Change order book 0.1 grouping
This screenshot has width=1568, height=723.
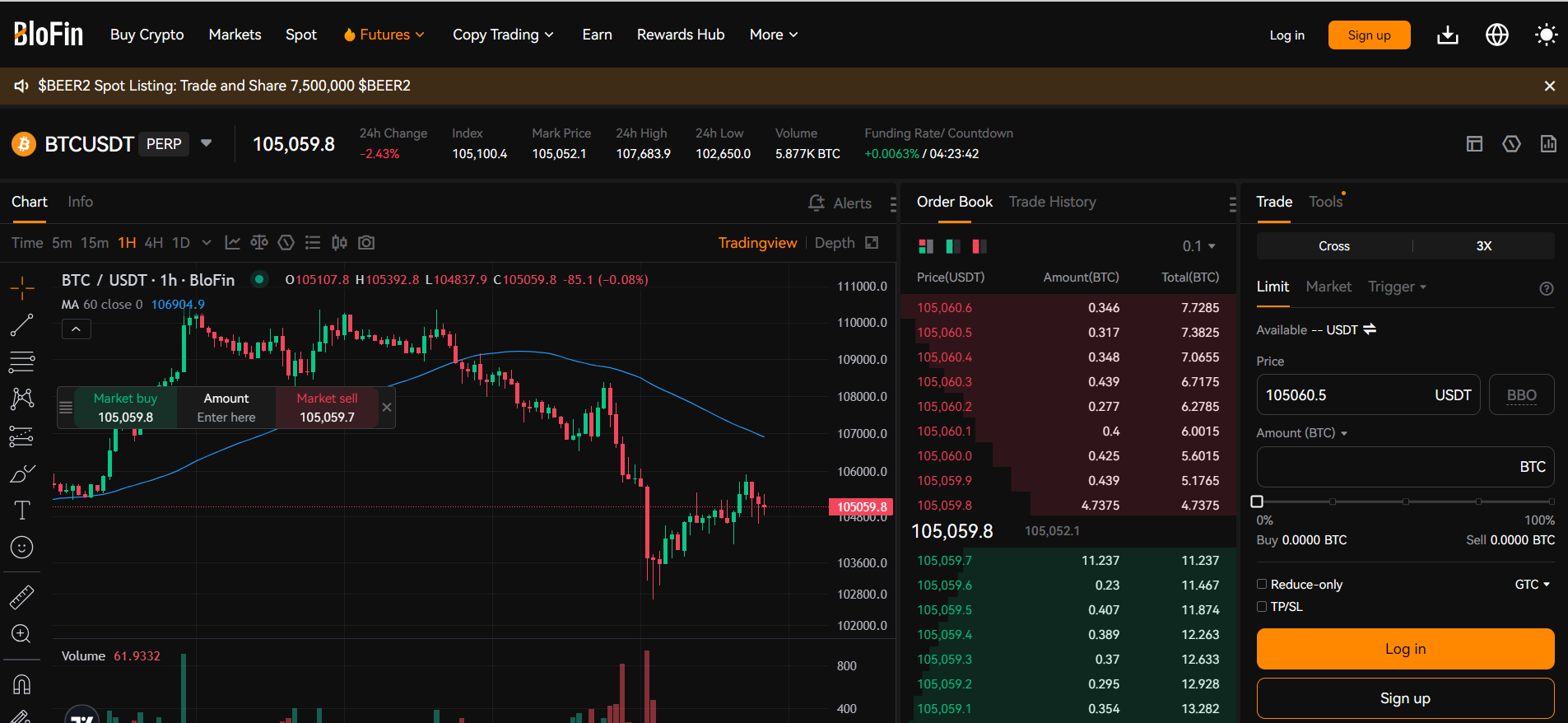coord(1199,246)
